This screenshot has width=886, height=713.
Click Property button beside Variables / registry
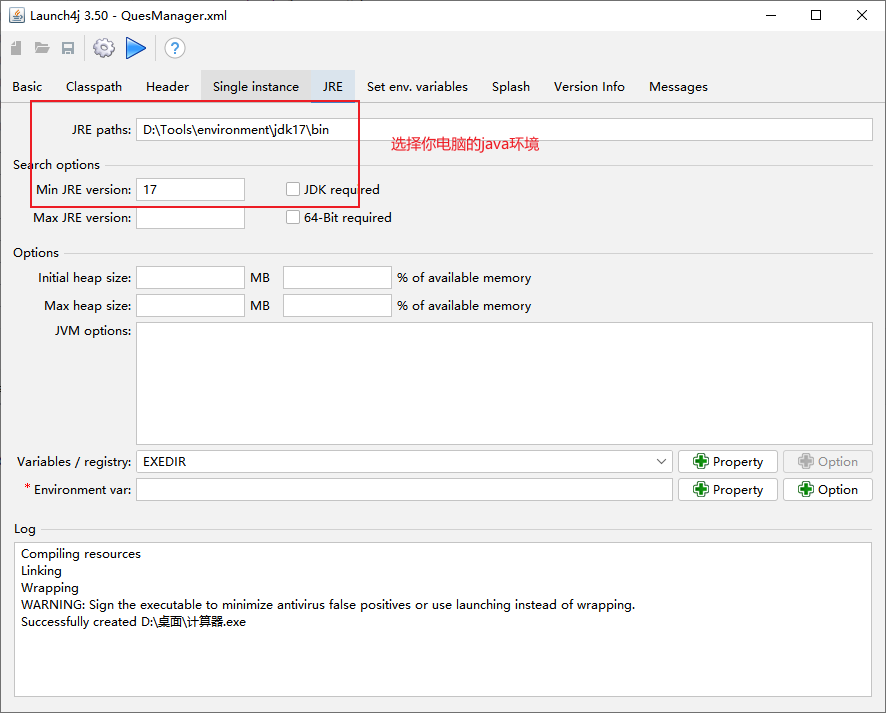728,462
